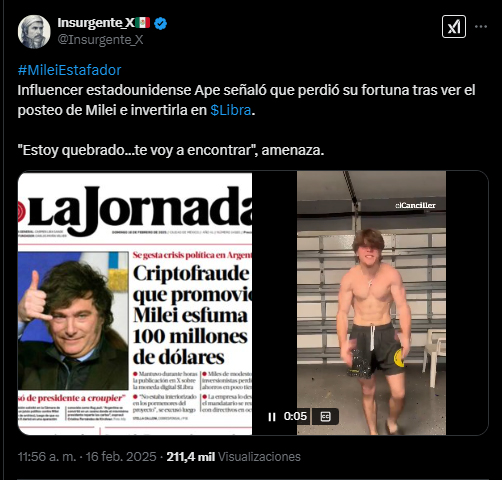Image resolution: width=502 pixels, height=480 pixels.
Task: Click the blue verified badge
Action: (160, 23)
